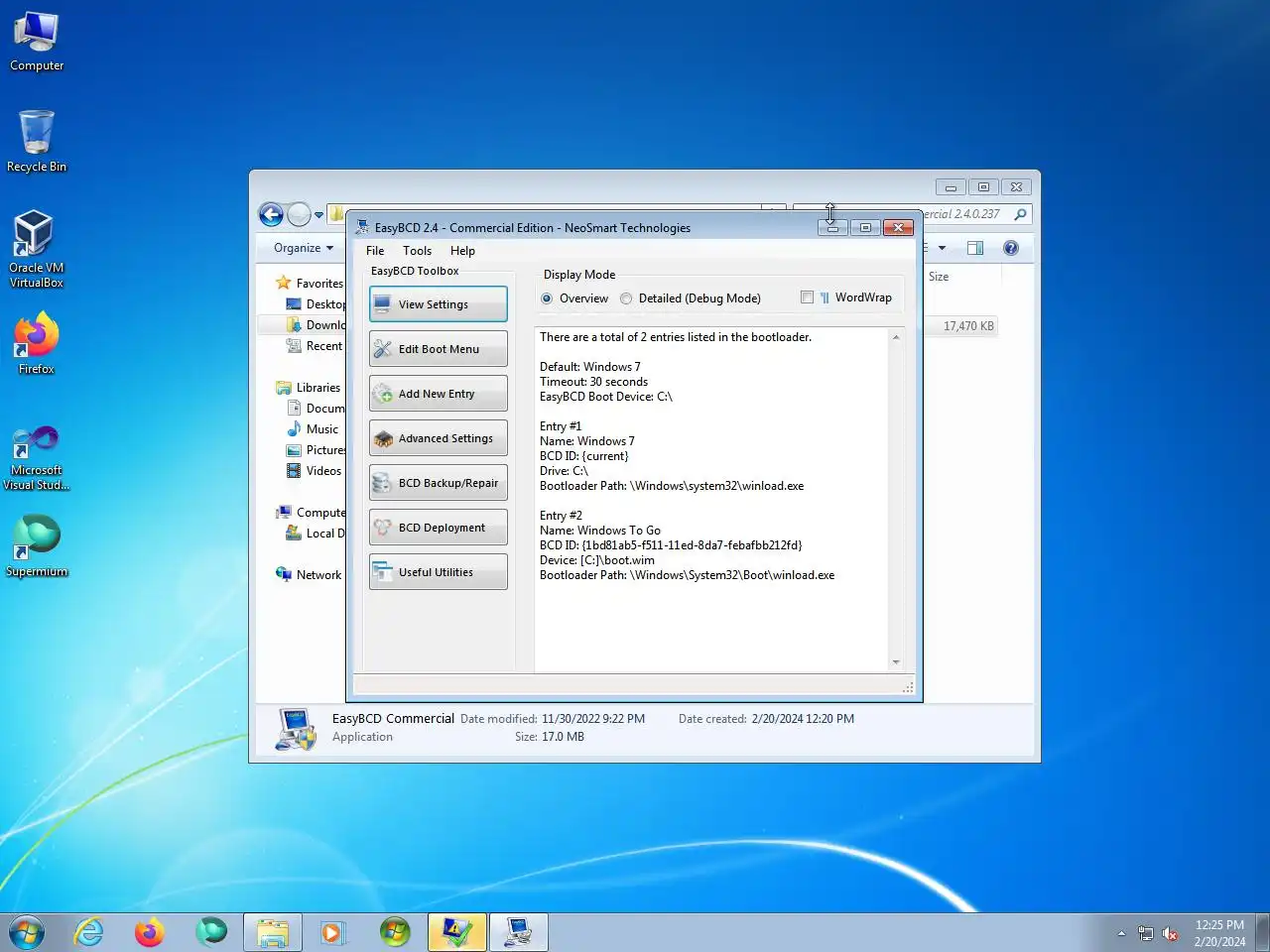Open the Windows Start menu
This screenshot has width=1270, height=952.
click(x=27, y=932)
